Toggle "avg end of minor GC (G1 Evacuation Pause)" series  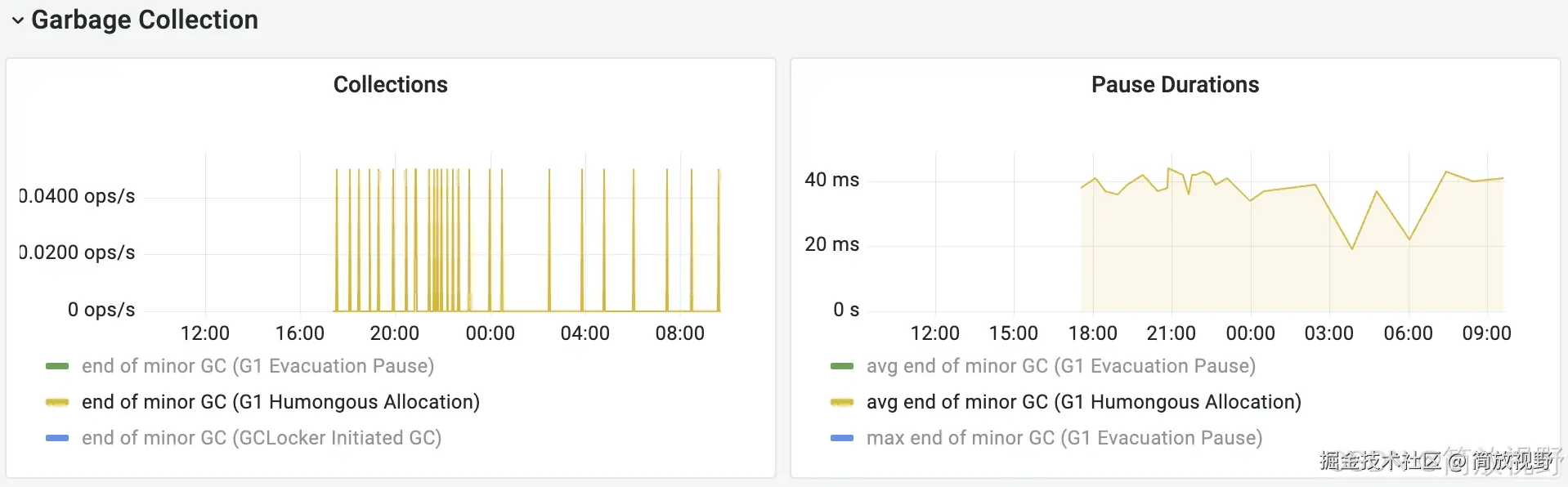click(x=1061, y=366)
